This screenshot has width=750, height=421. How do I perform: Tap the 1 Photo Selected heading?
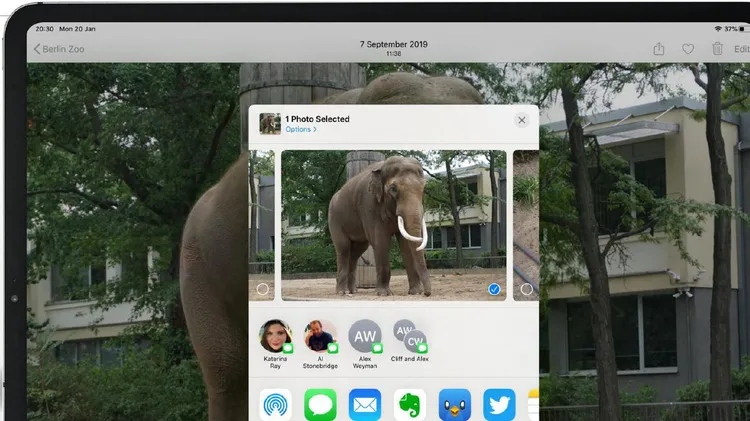[317, 119]
